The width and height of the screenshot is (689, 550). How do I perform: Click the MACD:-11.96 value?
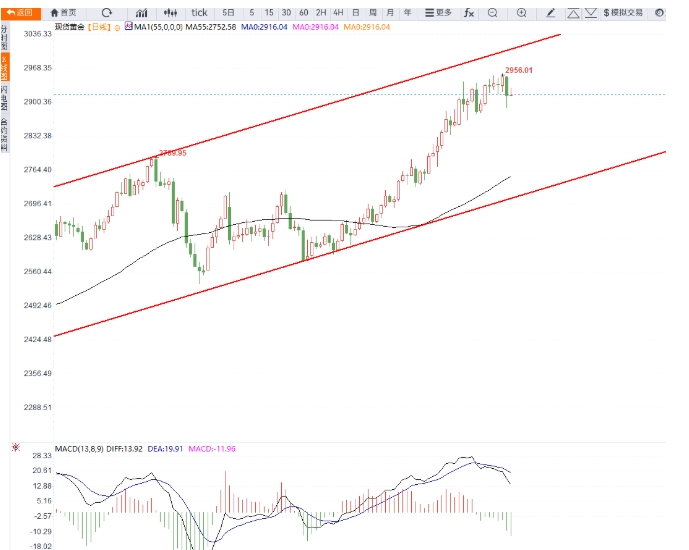[212, 449]
